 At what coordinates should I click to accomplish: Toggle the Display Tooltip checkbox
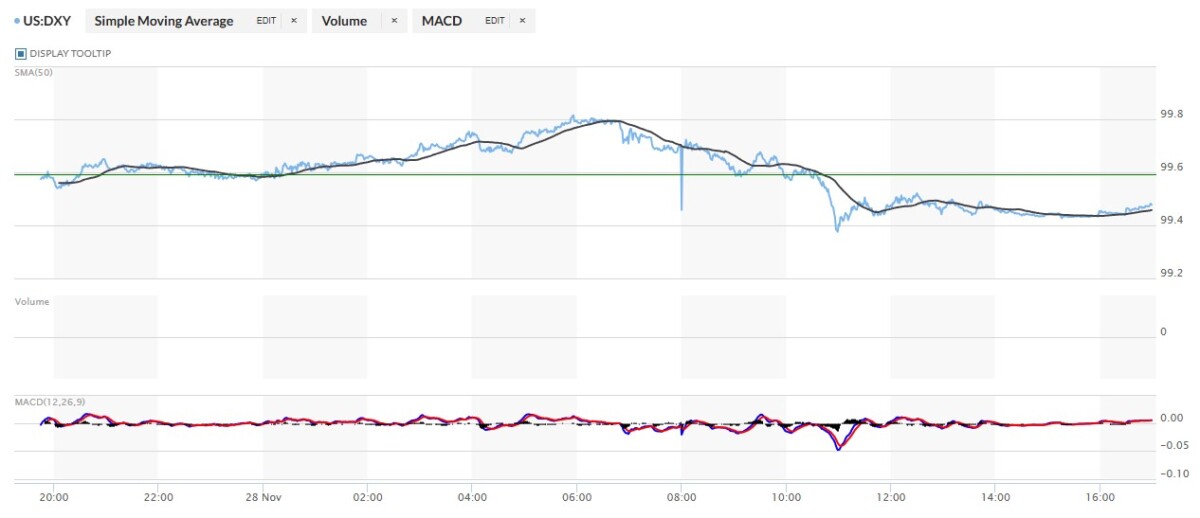point(21,53)
